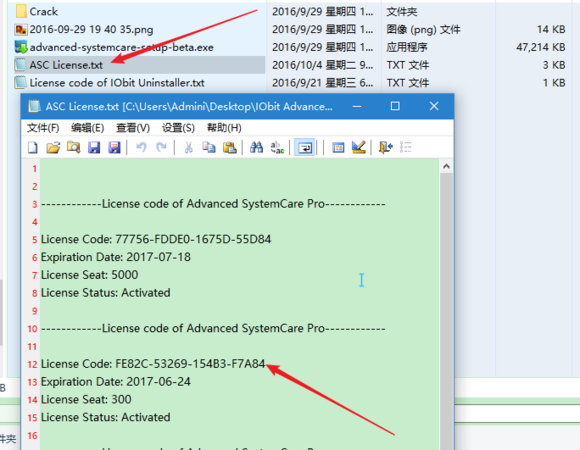Click line number 1 in the margin

point(34,169)
